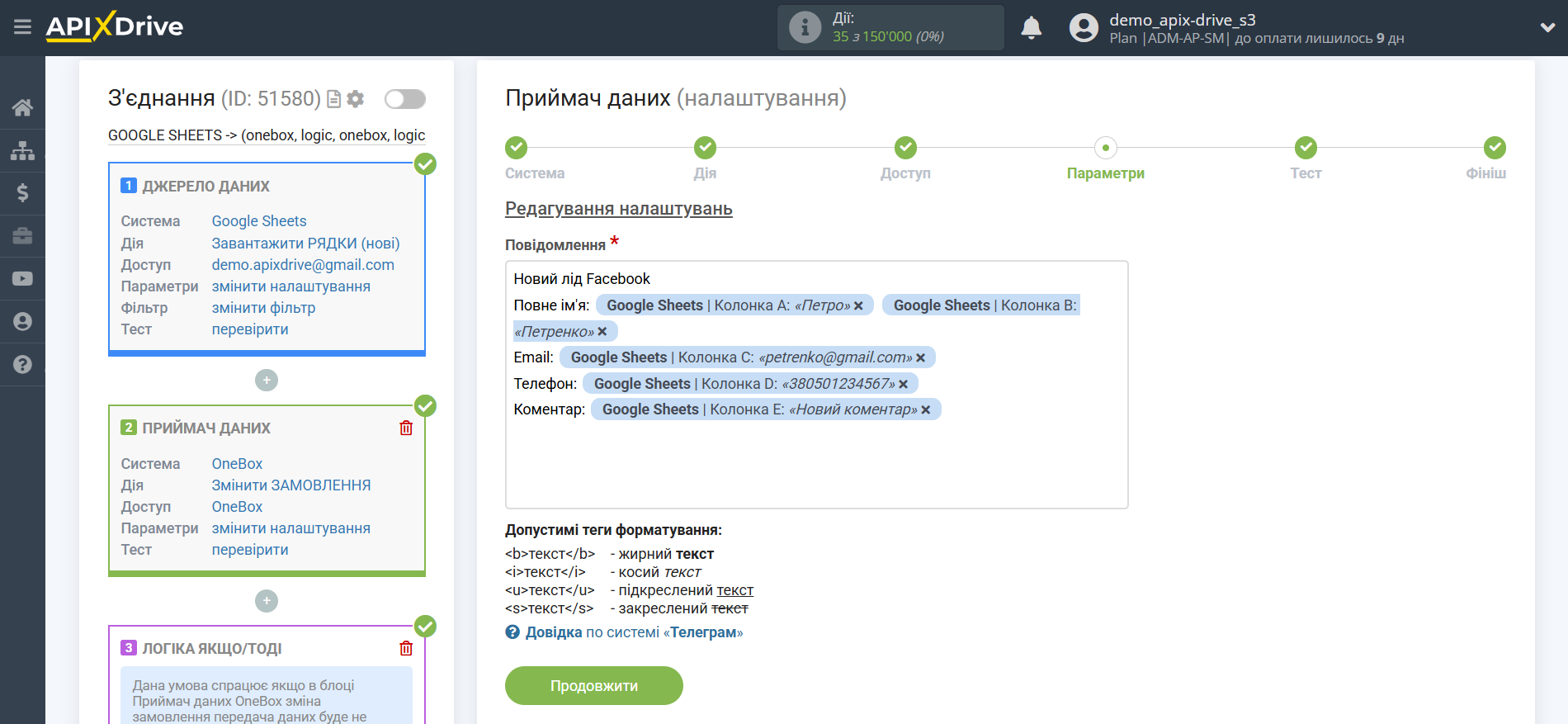
Task: Open video tutorials YouTube icon
Action: 22,279
